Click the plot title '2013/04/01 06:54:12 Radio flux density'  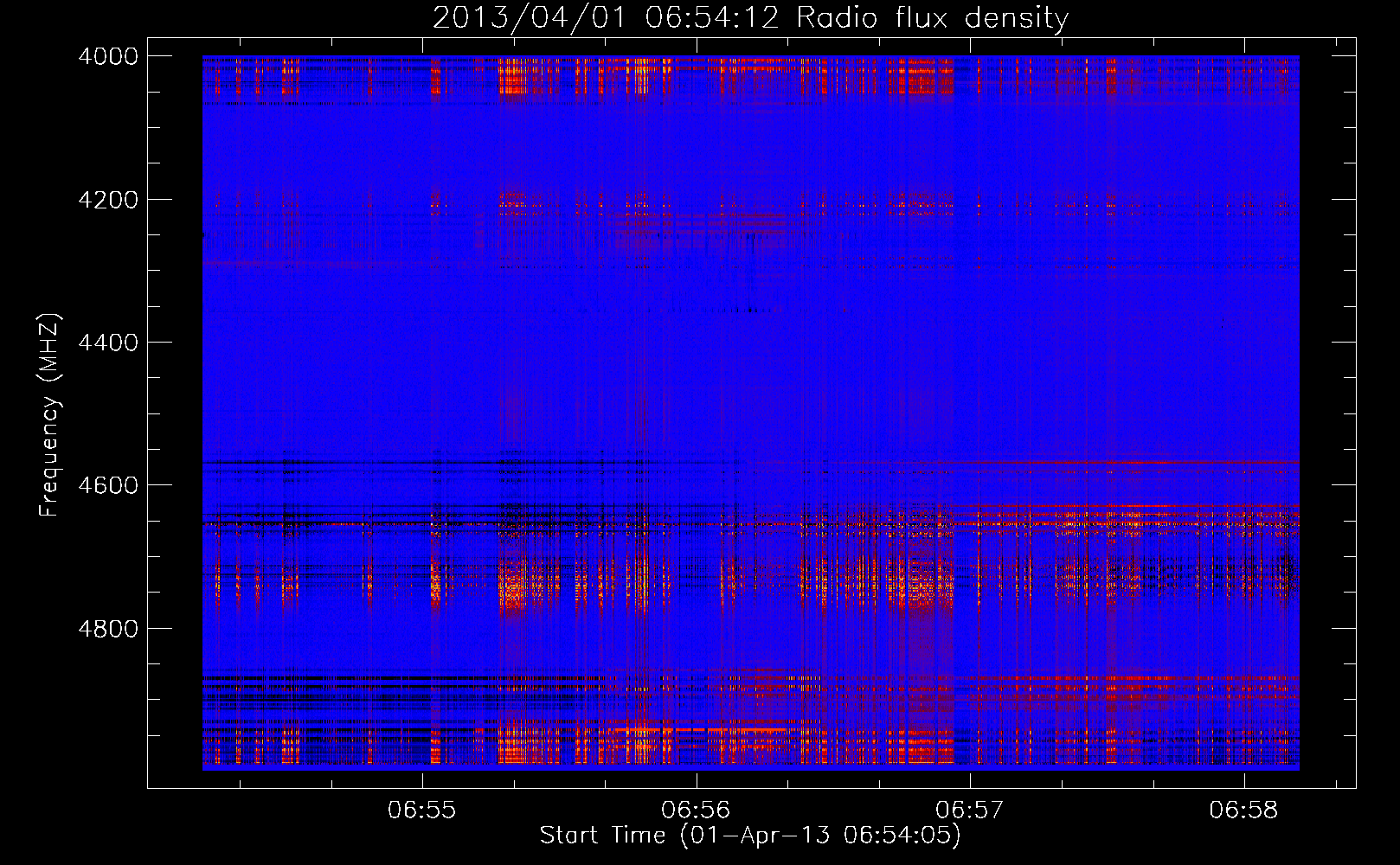(x=750, y=18)
